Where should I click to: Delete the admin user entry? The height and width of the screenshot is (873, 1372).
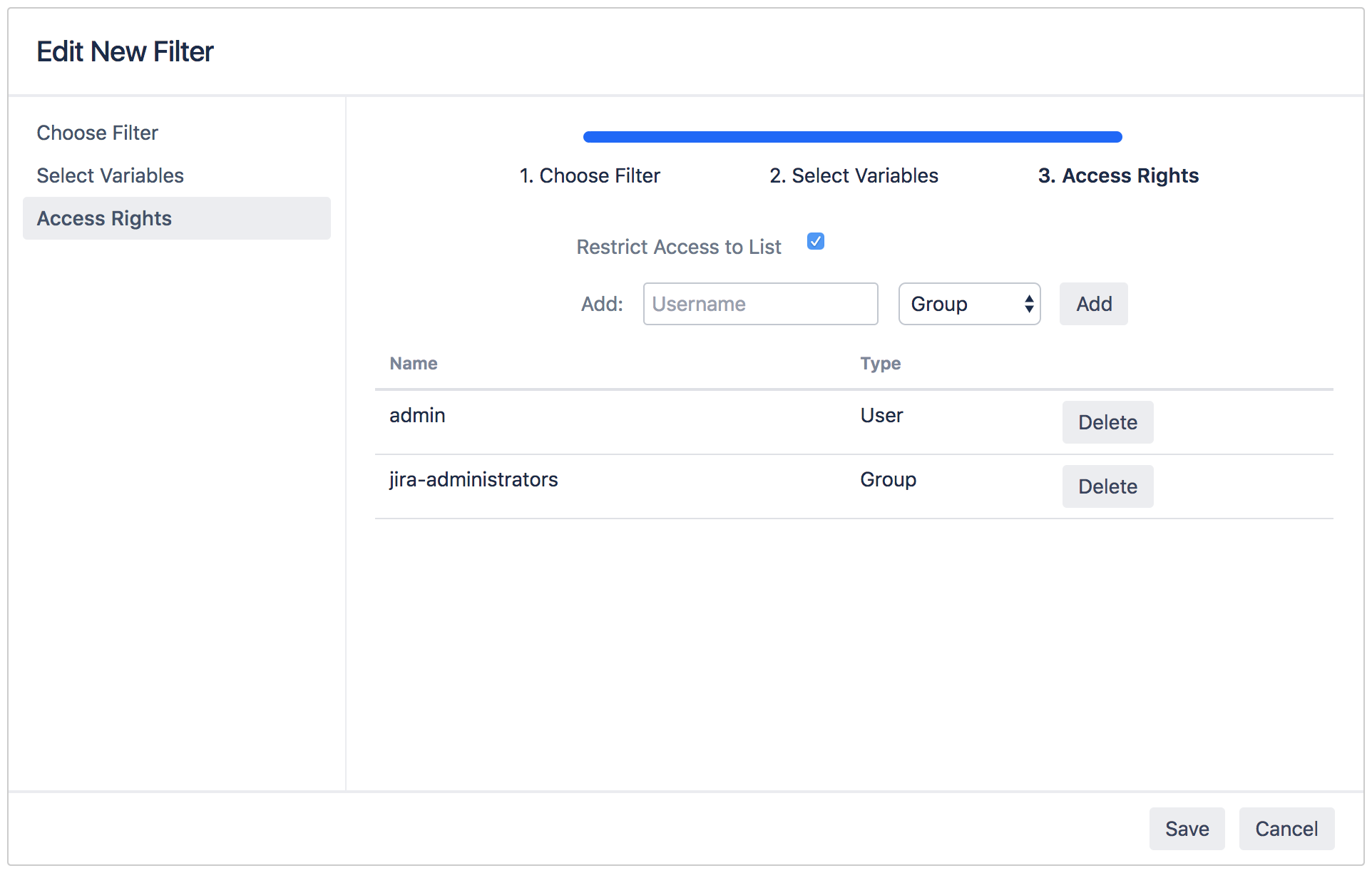(x=1107, y=422)
